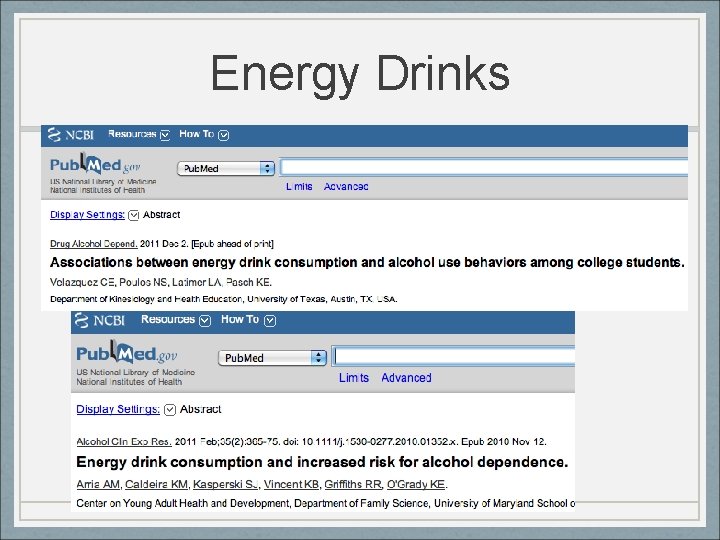
Task: Click the lower PubMed search input field
Action: pos(453,356)
